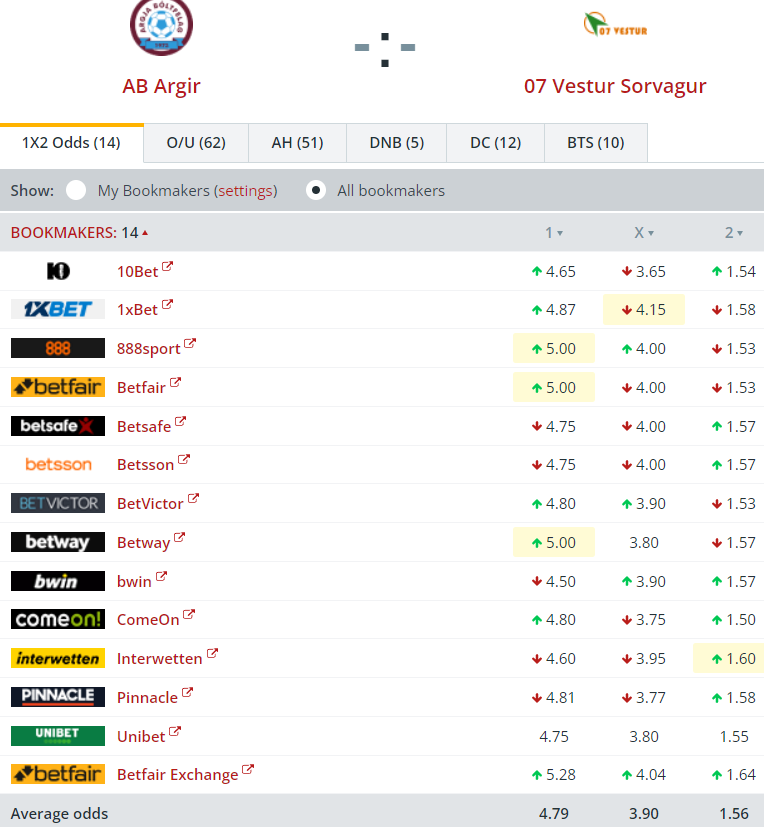The image size is (764, 827).
Task: Click the bwin bookmaker logo
Action: [58, 581]
